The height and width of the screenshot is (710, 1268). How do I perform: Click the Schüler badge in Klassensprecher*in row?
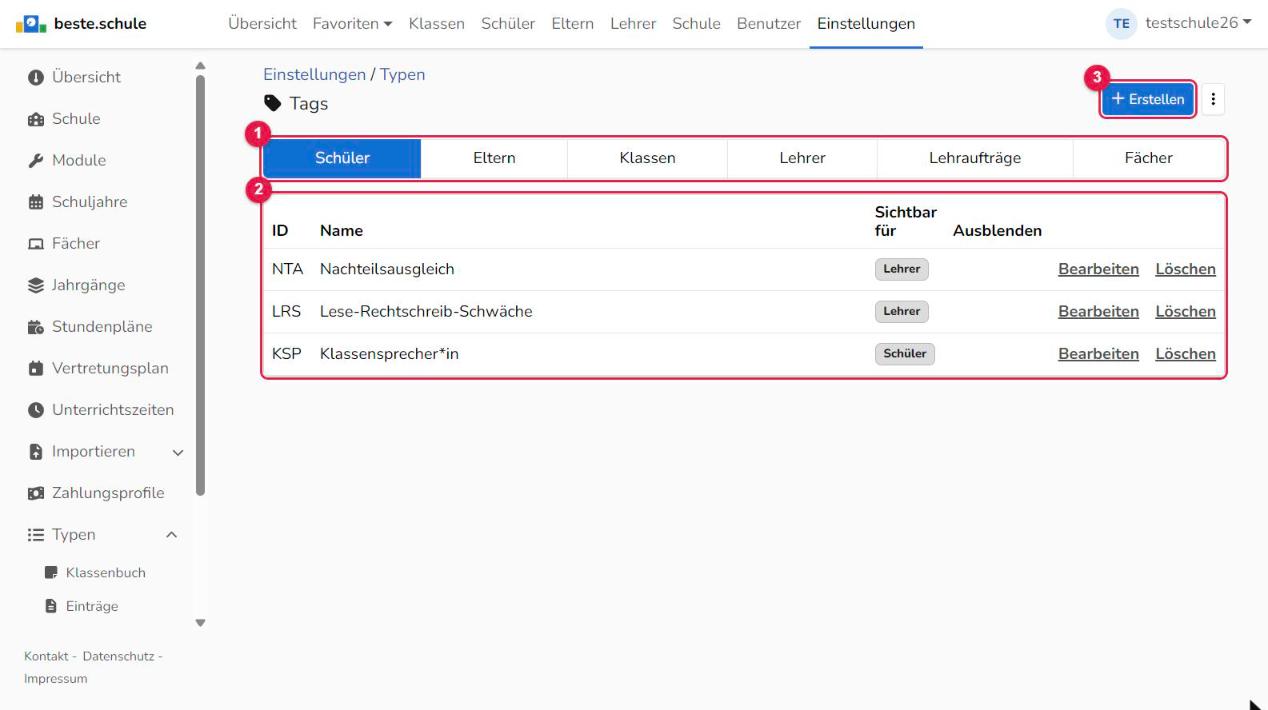coord(905,354)
